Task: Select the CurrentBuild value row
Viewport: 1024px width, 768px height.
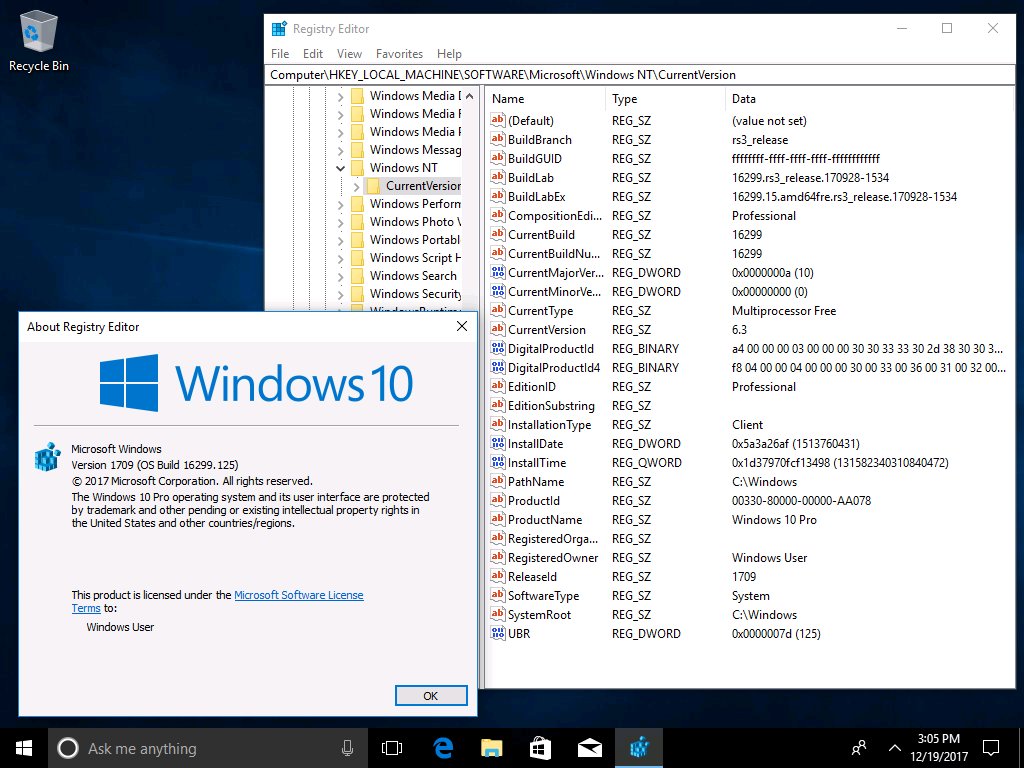Action: click(748, 234)
